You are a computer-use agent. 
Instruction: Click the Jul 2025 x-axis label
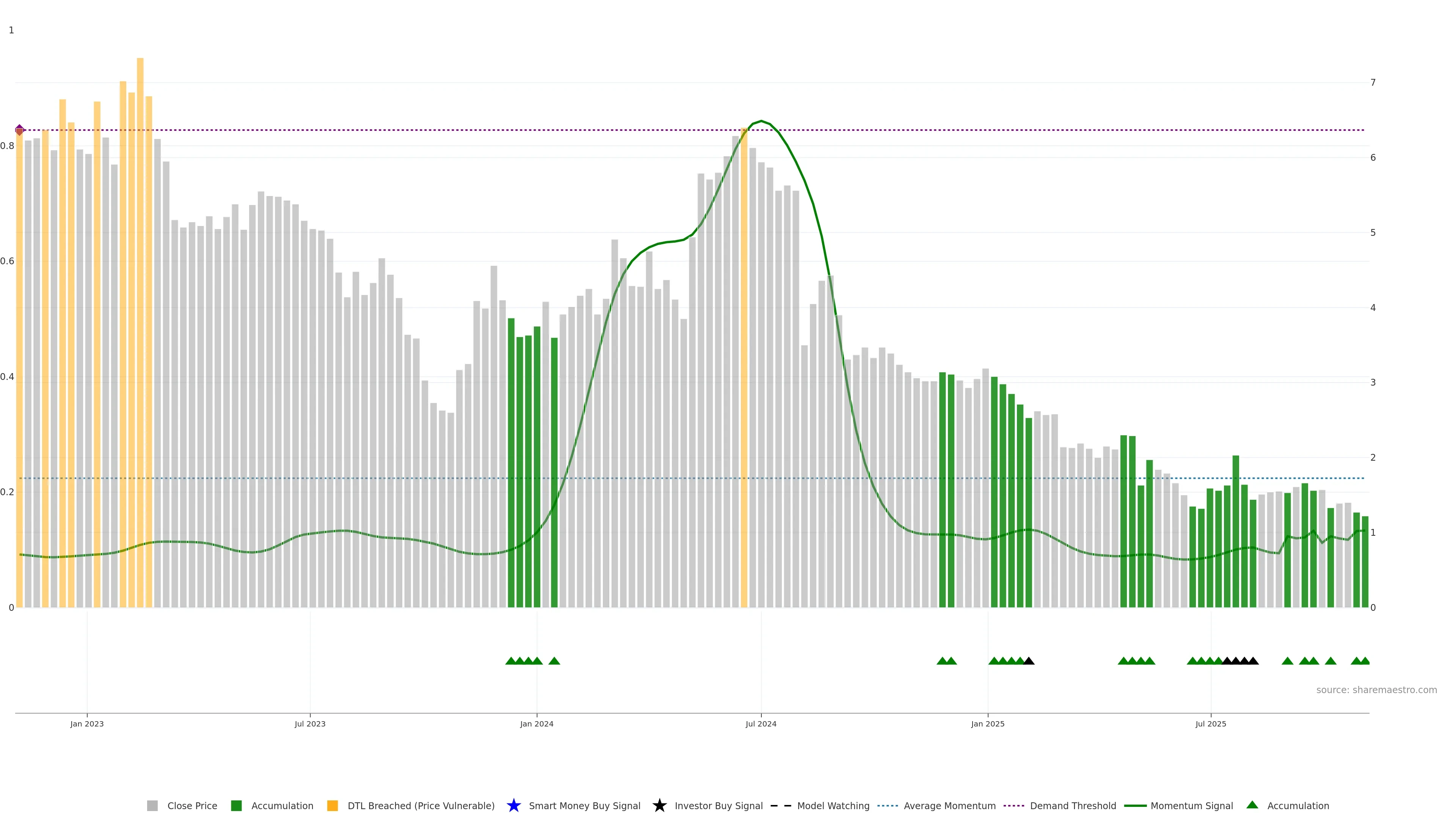pos(1211,723)
